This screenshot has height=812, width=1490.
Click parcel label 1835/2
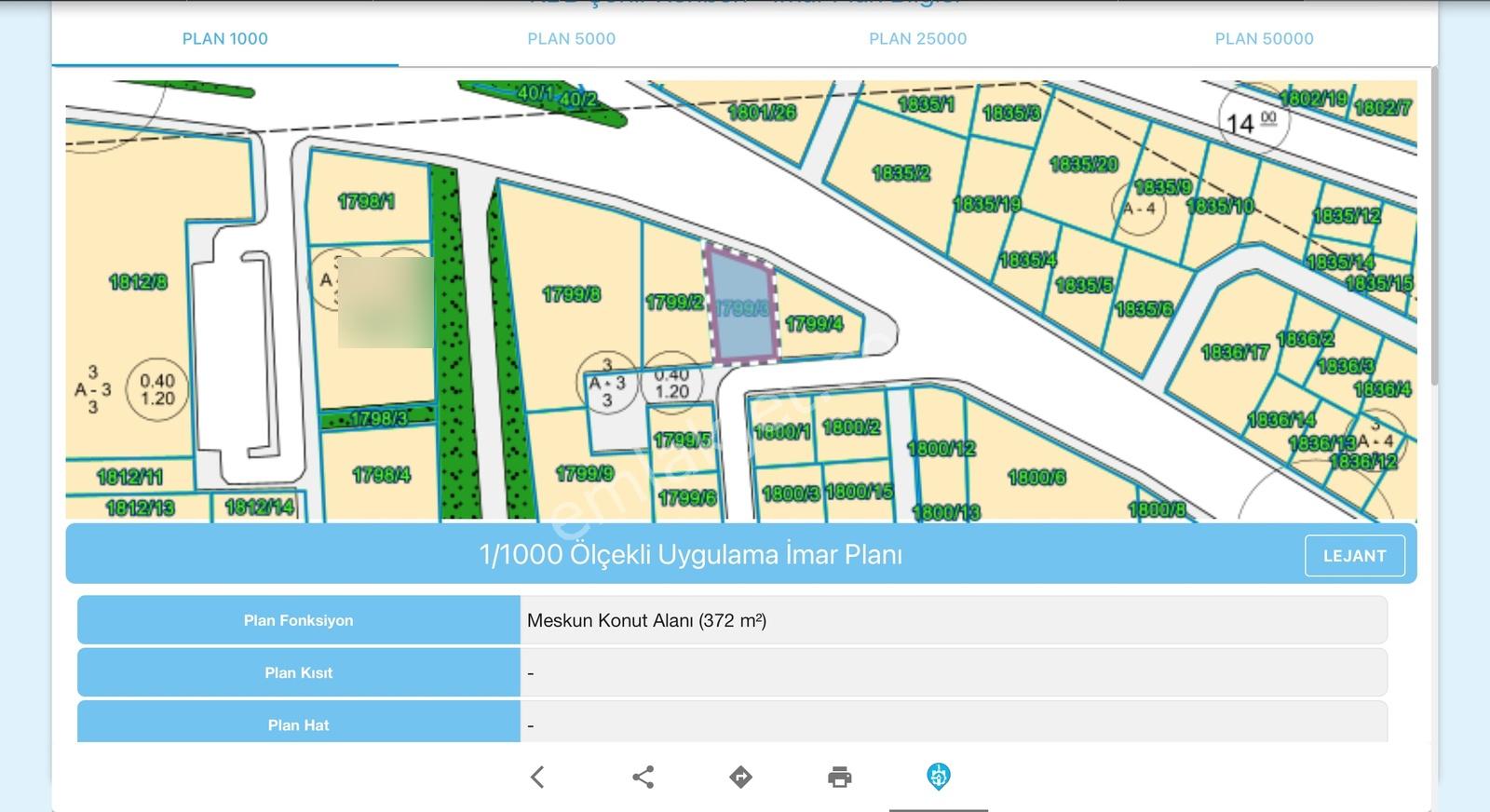901,173
